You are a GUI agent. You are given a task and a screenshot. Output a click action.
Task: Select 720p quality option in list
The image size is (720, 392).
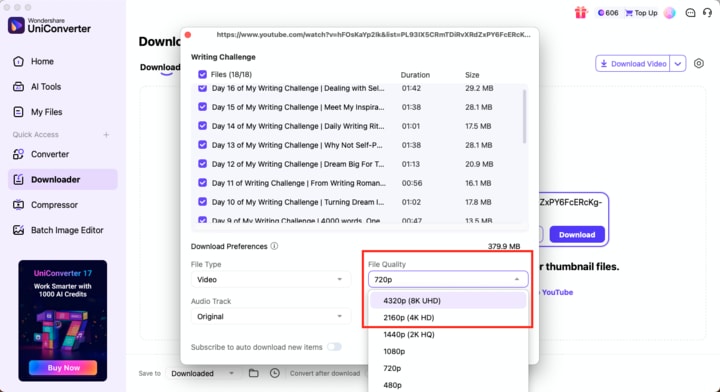point(448,368)
